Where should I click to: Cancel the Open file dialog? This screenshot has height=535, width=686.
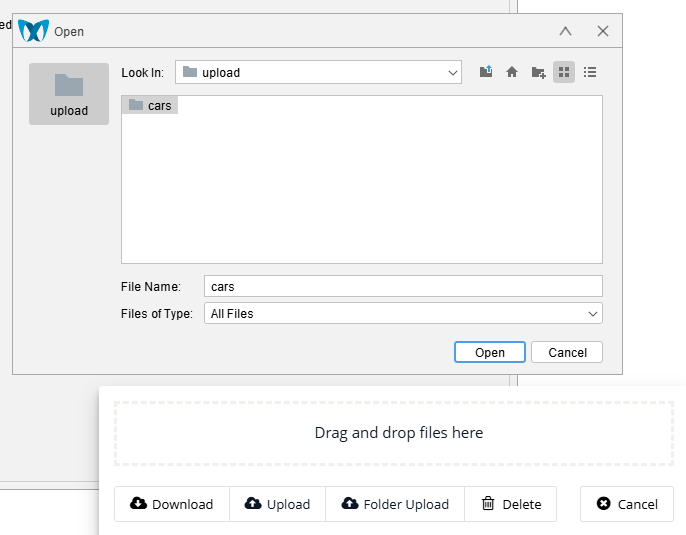pos(567,352)
